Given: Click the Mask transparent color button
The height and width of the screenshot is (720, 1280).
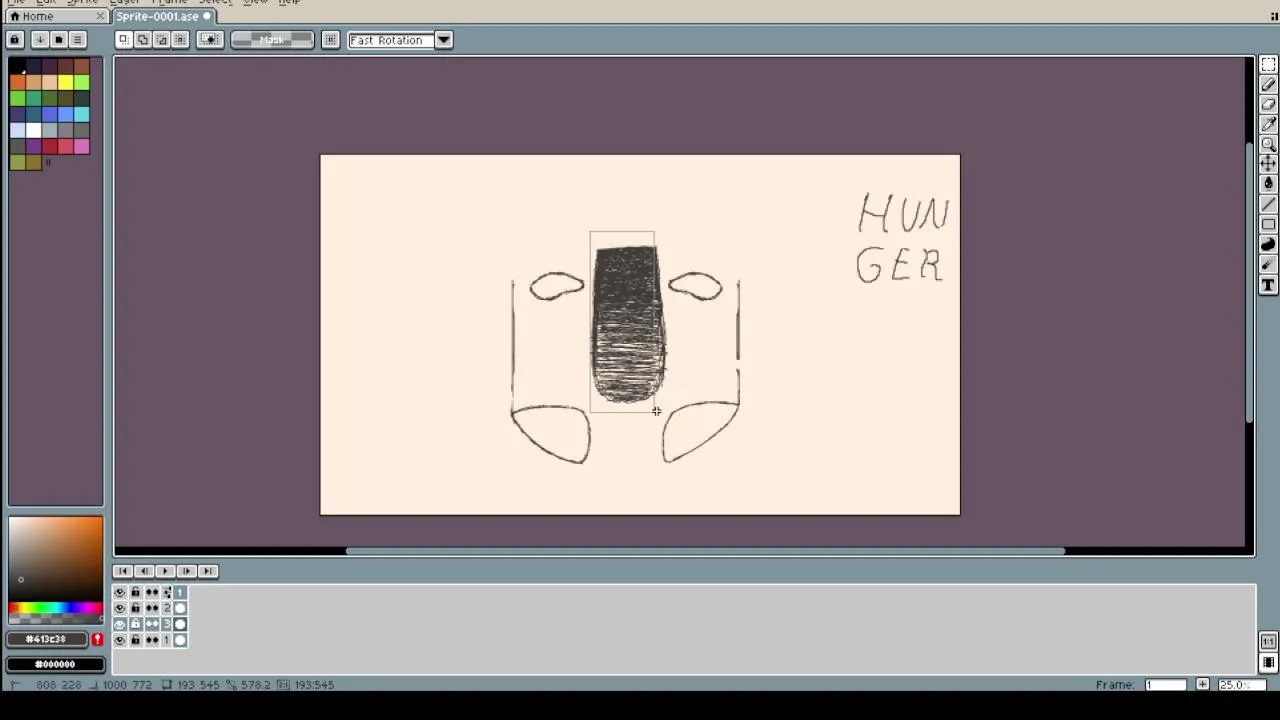Looking at the screenshot, I should click(272, 40).
